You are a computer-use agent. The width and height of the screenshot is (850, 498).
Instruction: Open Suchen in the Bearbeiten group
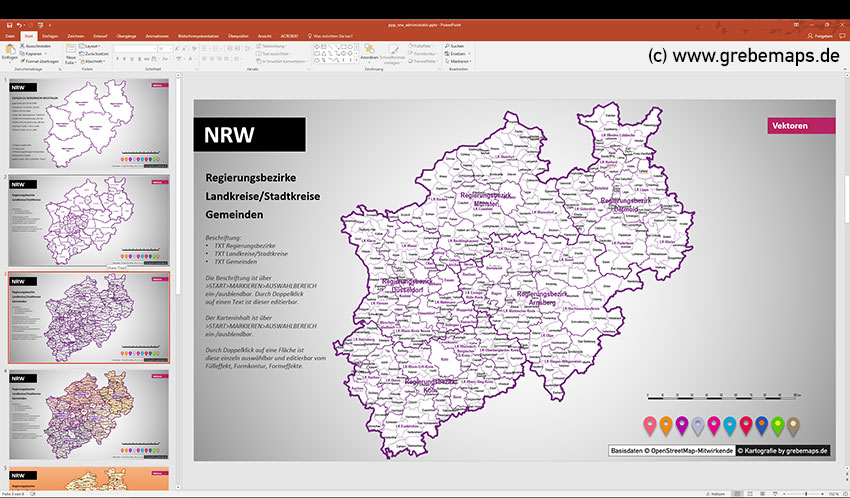click(x=455, y=45)
